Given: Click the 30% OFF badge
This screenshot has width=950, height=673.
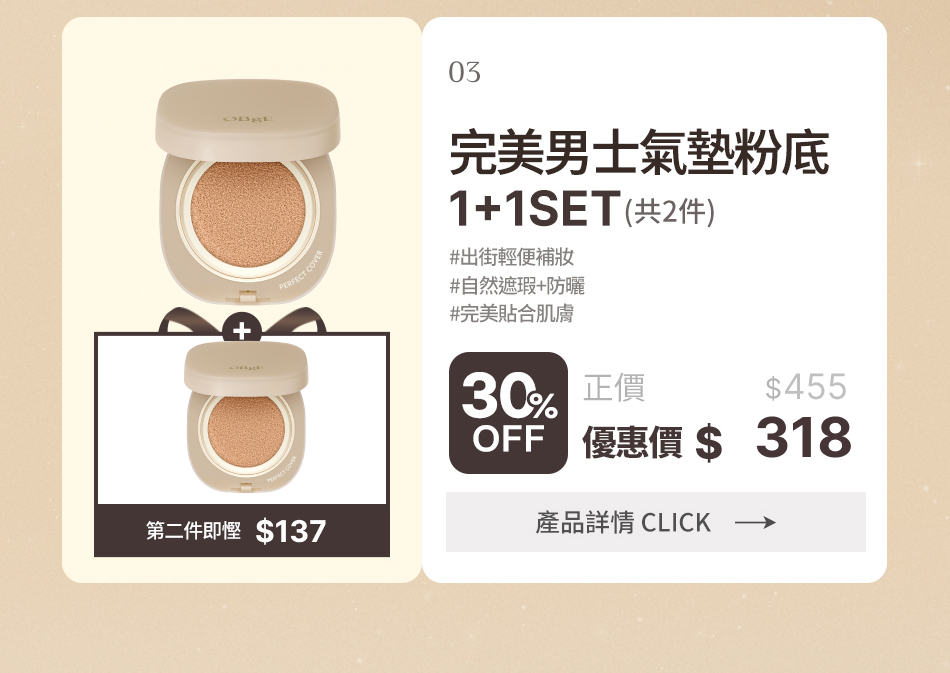Looking at the screenshot, I should pyautogui.click(x=508, y=413).
